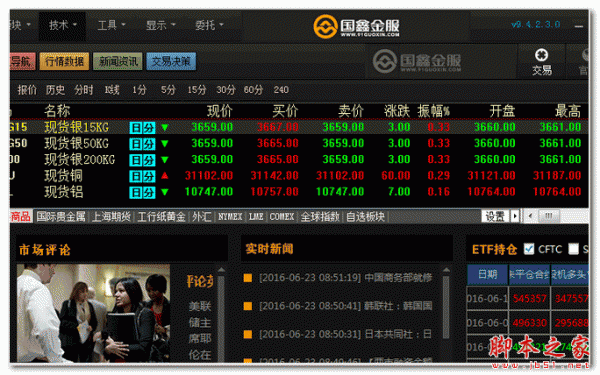Switch to the 报价 view tab

click(x=27, y=90)
